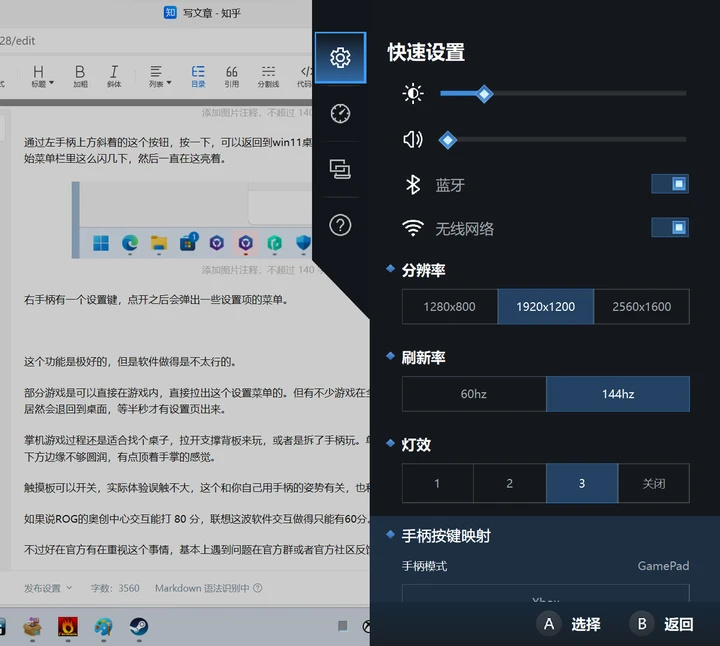Select 1280x800 resolution
Screen dimensions: 720x646
(x=450, y=307)
